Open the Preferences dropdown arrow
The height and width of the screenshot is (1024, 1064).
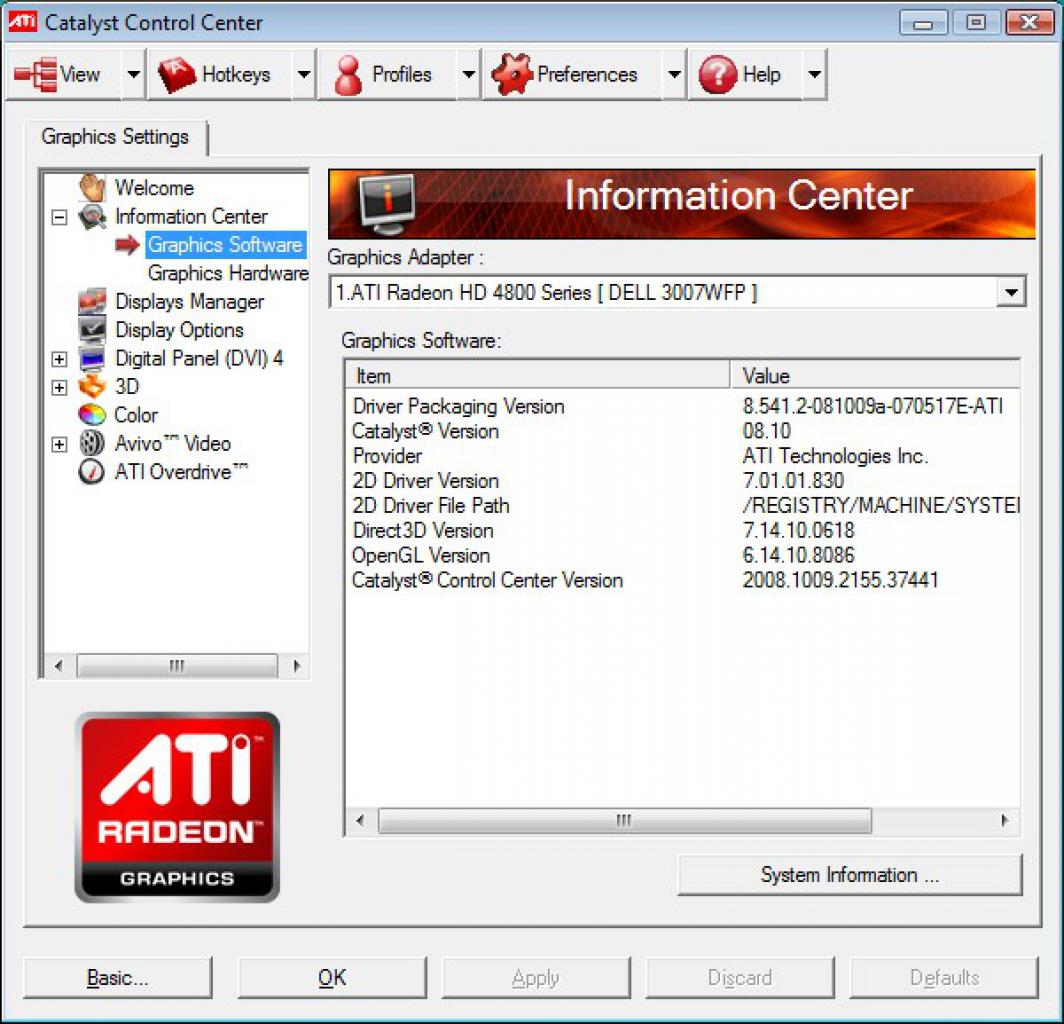point(674,74)
